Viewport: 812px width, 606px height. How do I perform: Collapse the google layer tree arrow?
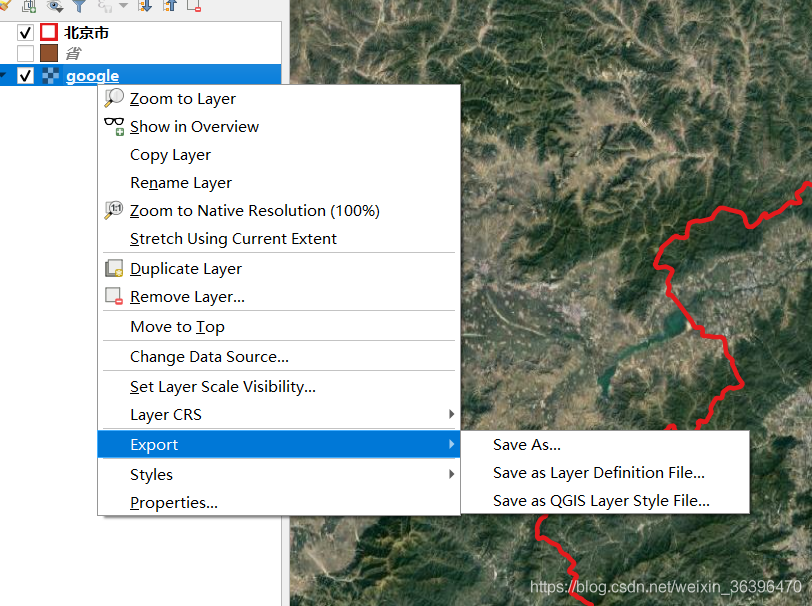pyautogui.click(x=3, y=76)
